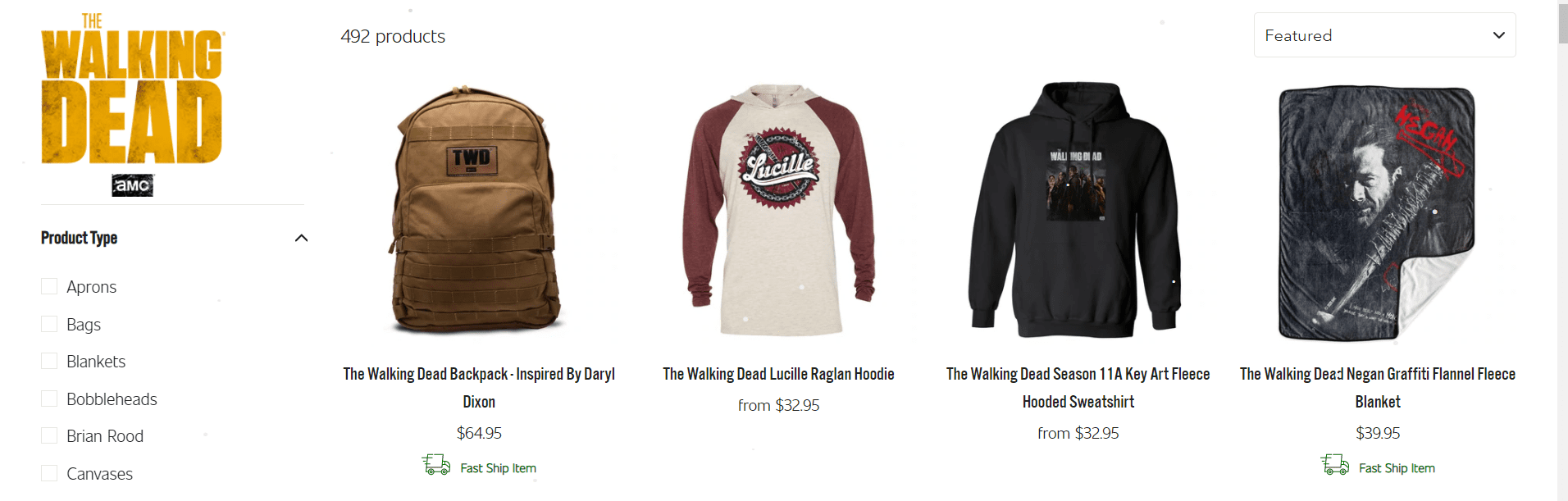
Task: Click The Walking Dead logo
Action: coord(132,89)
